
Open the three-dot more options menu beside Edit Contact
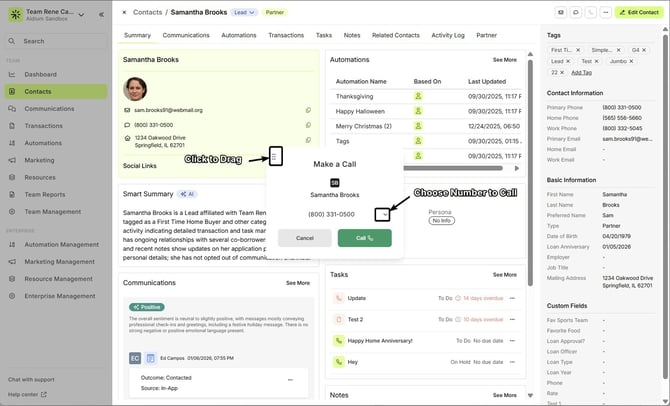coord(606,12)
